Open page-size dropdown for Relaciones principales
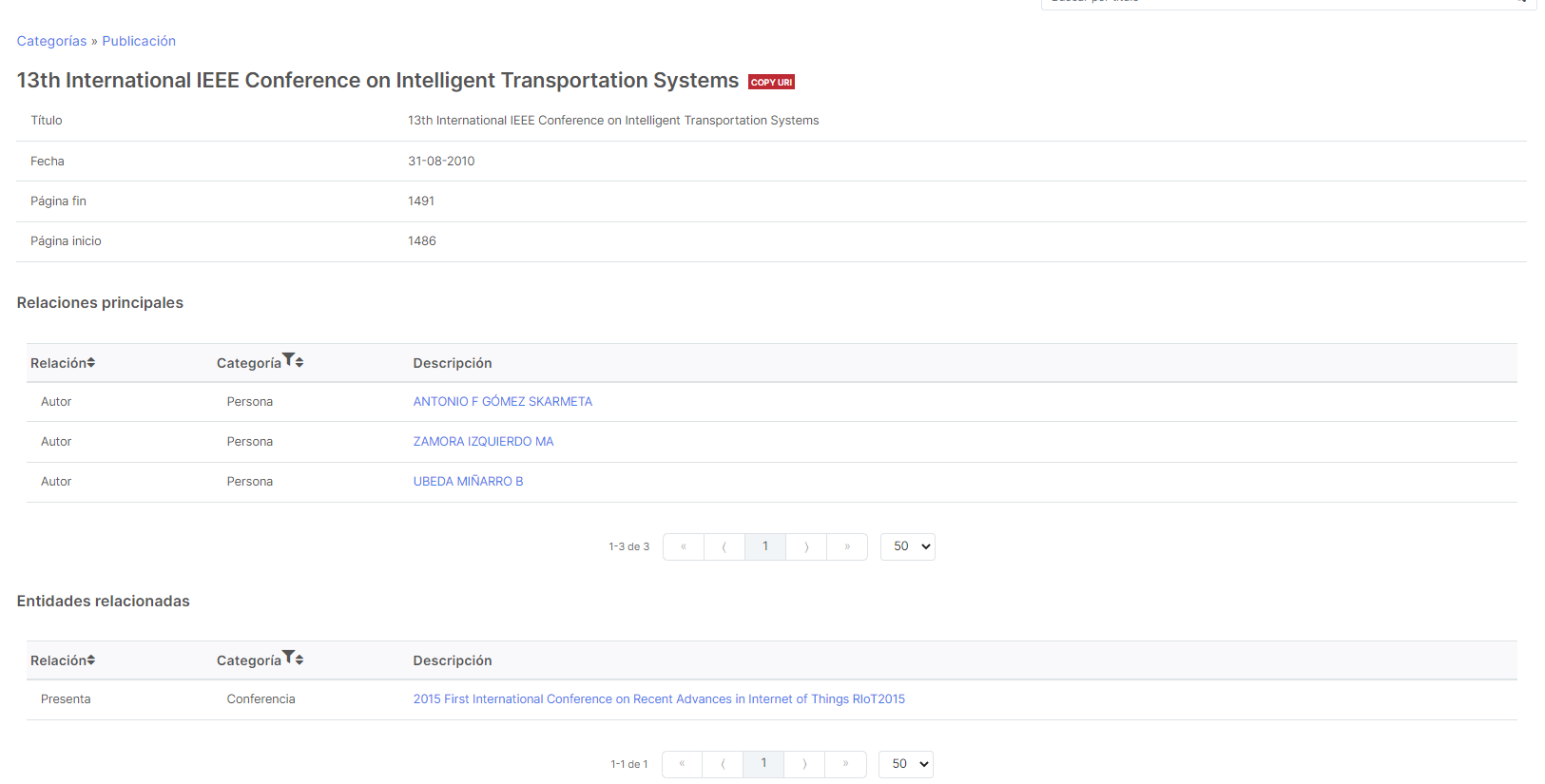 [x=908, y=546]
